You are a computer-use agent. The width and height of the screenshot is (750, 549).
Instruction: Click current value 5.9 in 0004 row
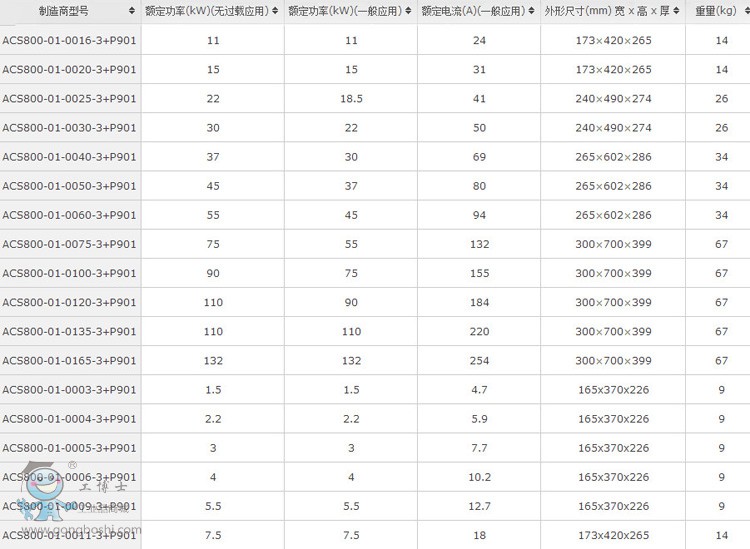479,419
